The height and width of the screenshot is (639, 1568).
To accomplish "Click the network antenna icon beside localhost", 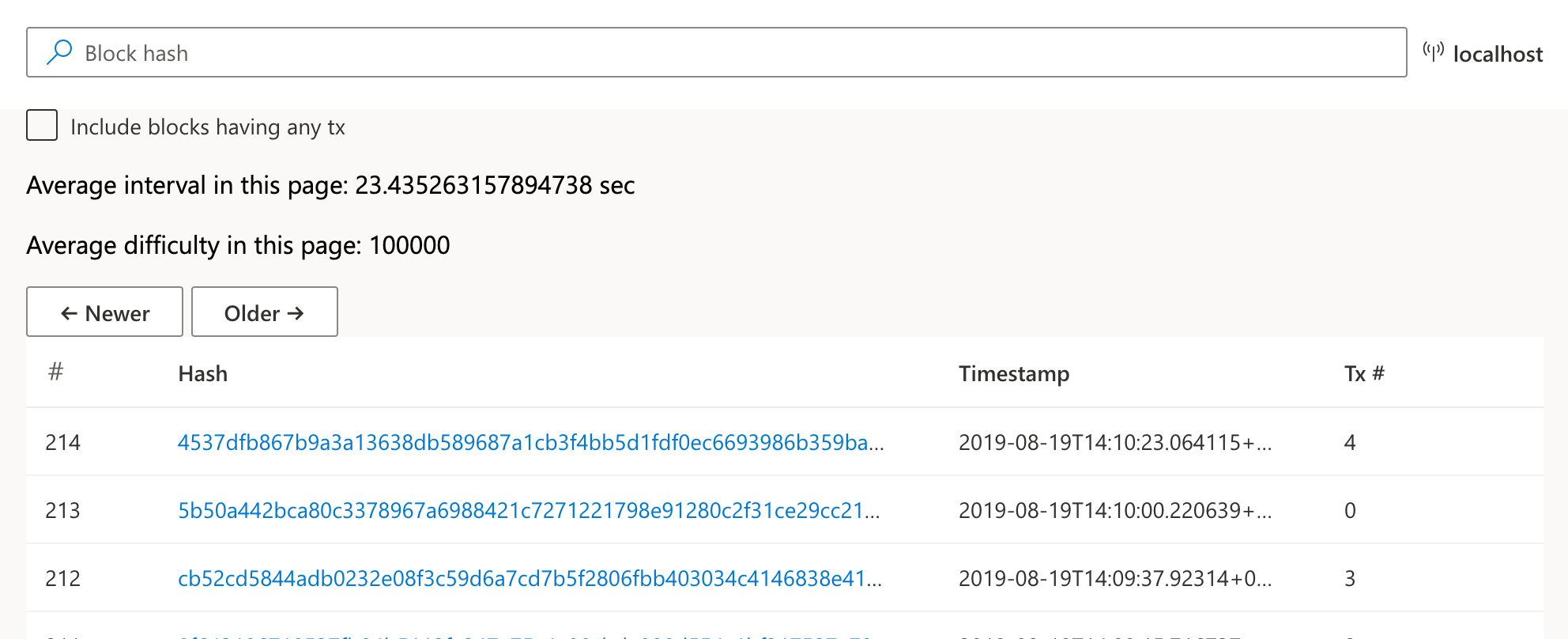I will [x=1433, y=52].
